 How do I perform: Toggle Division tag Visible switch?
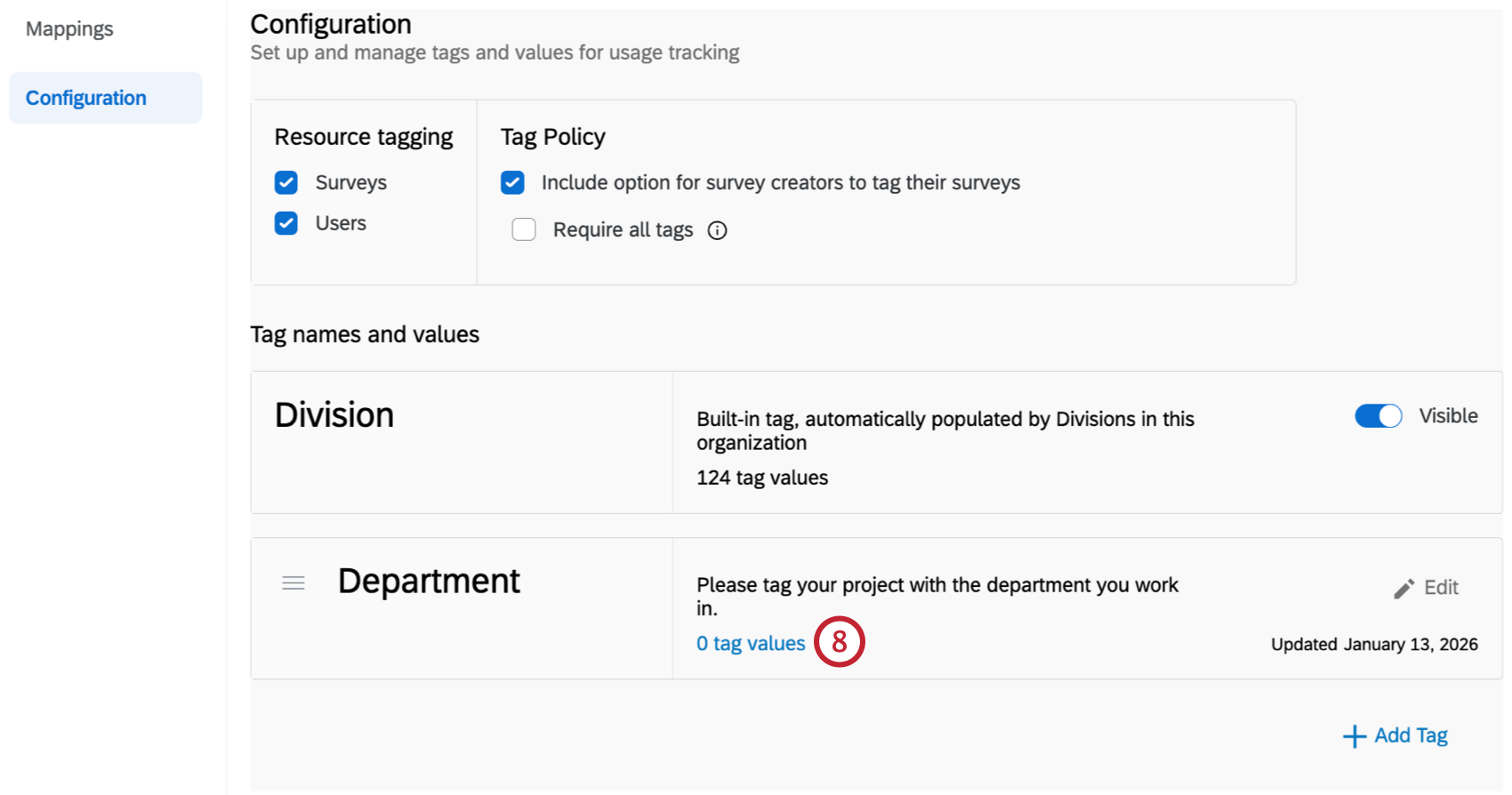(1378, 416)
